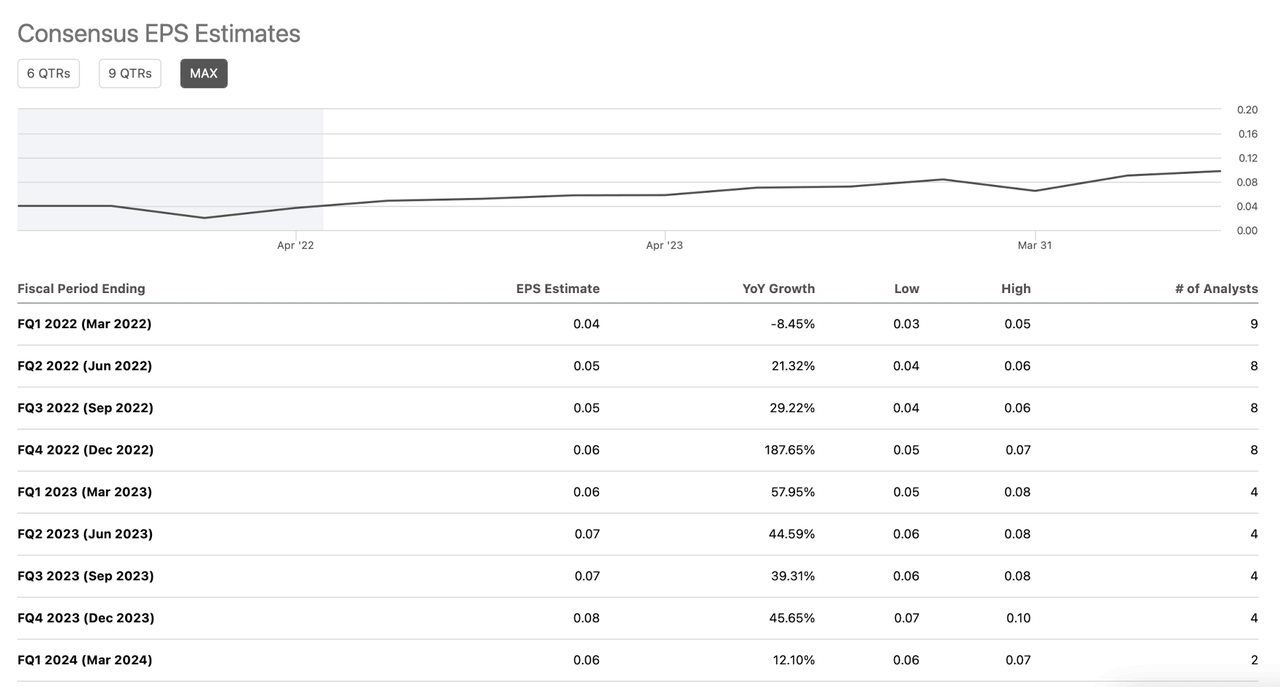Image resolution: width=1280 pixels, height=687 pixels.
Task: Select the FQ1 2022 (Mar 2022) row label
Action: pos(85,324)
